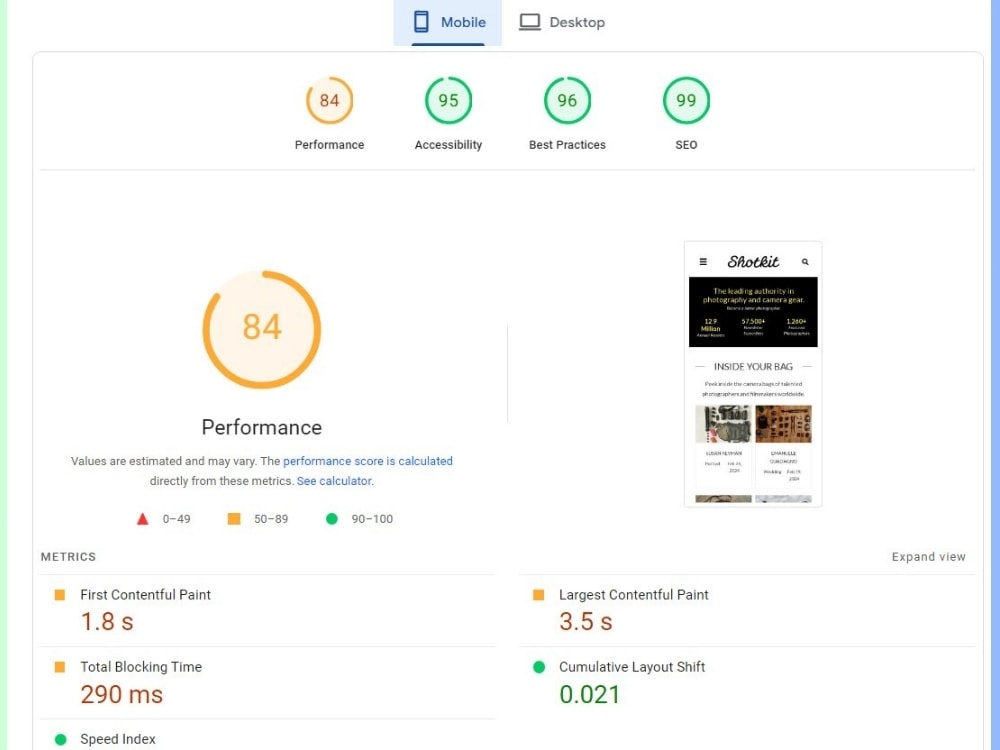The height and width of the screenshot is (750, 1000).
Task: Click the SEO label
Action: pyautogui.click(x=686, y=145)
